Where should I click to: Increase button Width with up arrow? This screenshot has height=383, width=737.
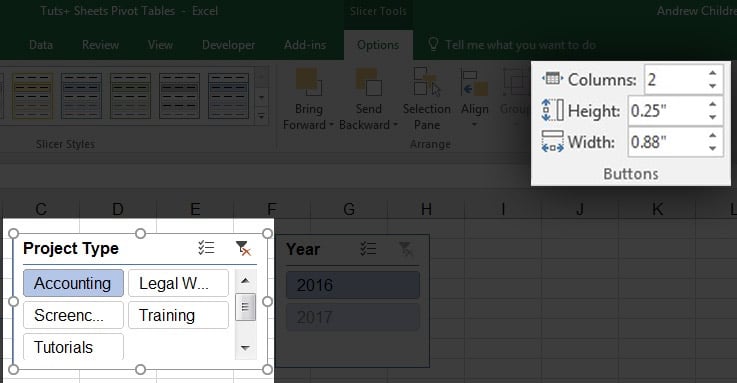[x=713, y=135]
